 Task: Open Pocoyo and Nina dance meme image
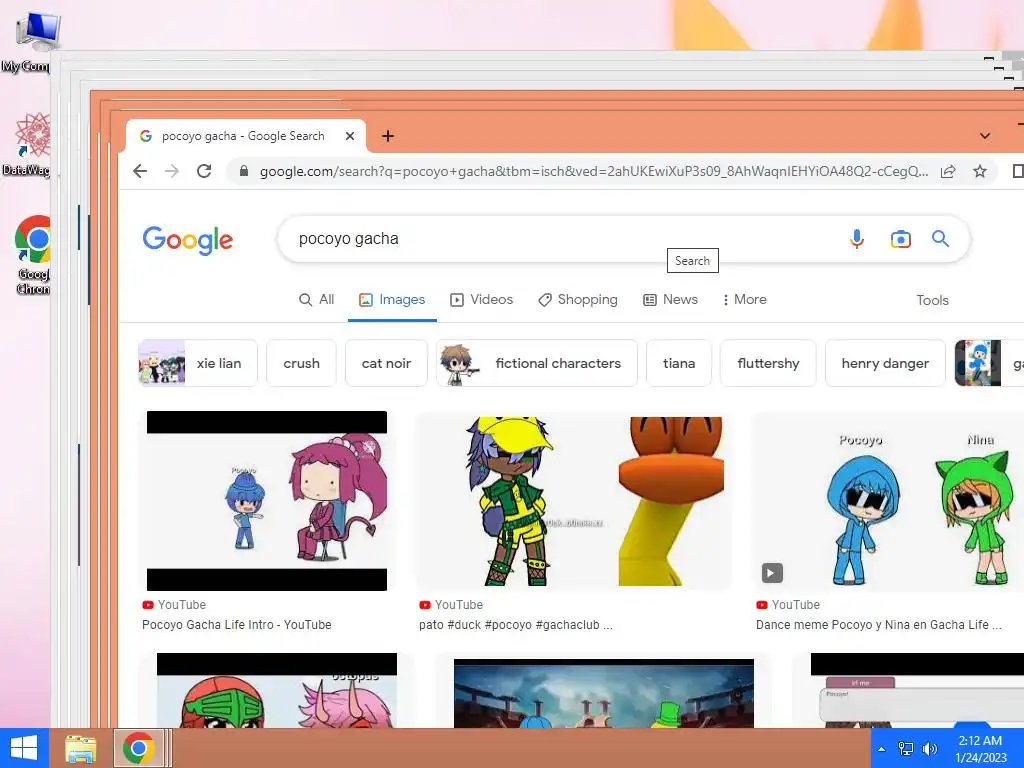[888, 501]
